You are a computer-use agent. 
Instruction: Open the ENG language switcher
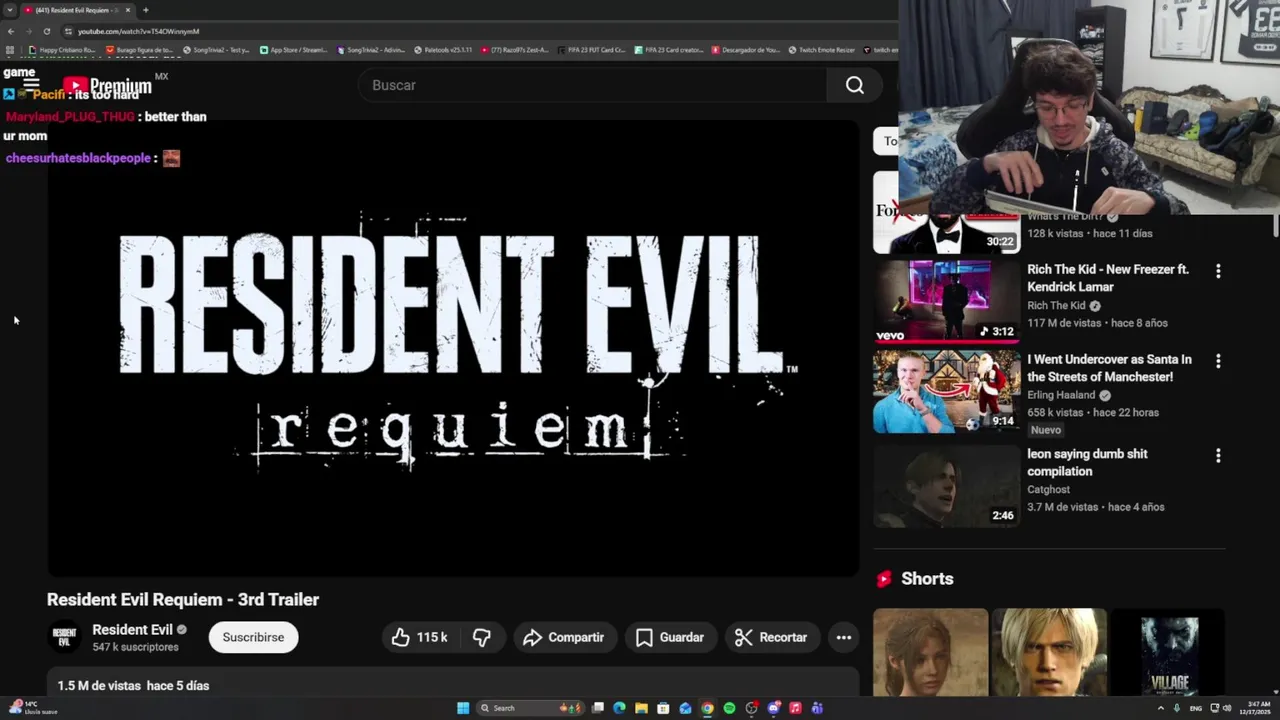(x=1196, y=708)
